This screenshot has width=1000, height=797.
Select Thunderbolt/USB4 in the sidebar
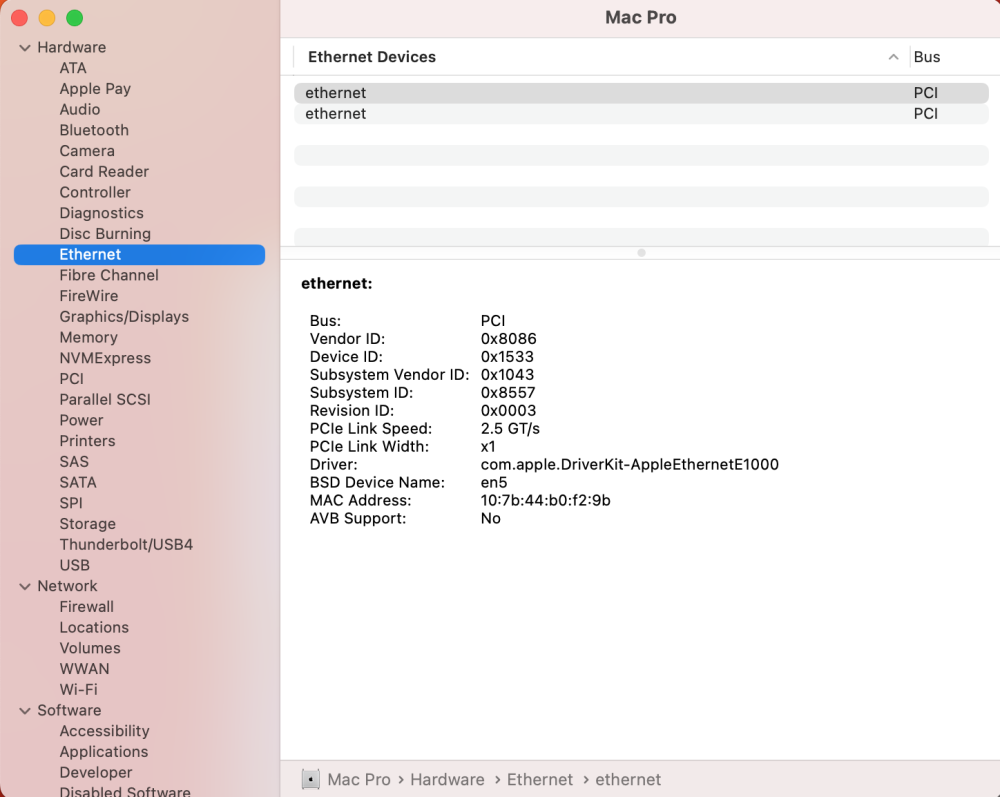(x=126, y=545)
